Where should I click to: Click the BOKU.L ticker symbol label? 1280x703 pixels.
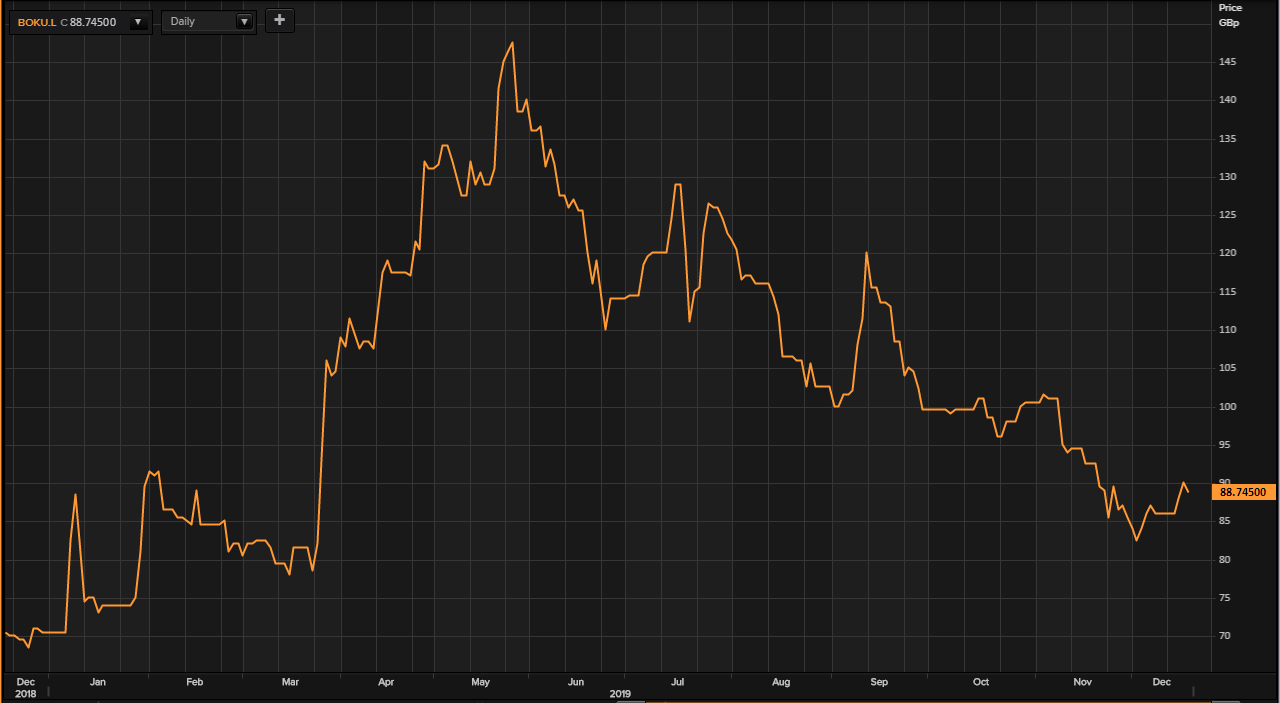pyautogui.click(x=37, y=21)
